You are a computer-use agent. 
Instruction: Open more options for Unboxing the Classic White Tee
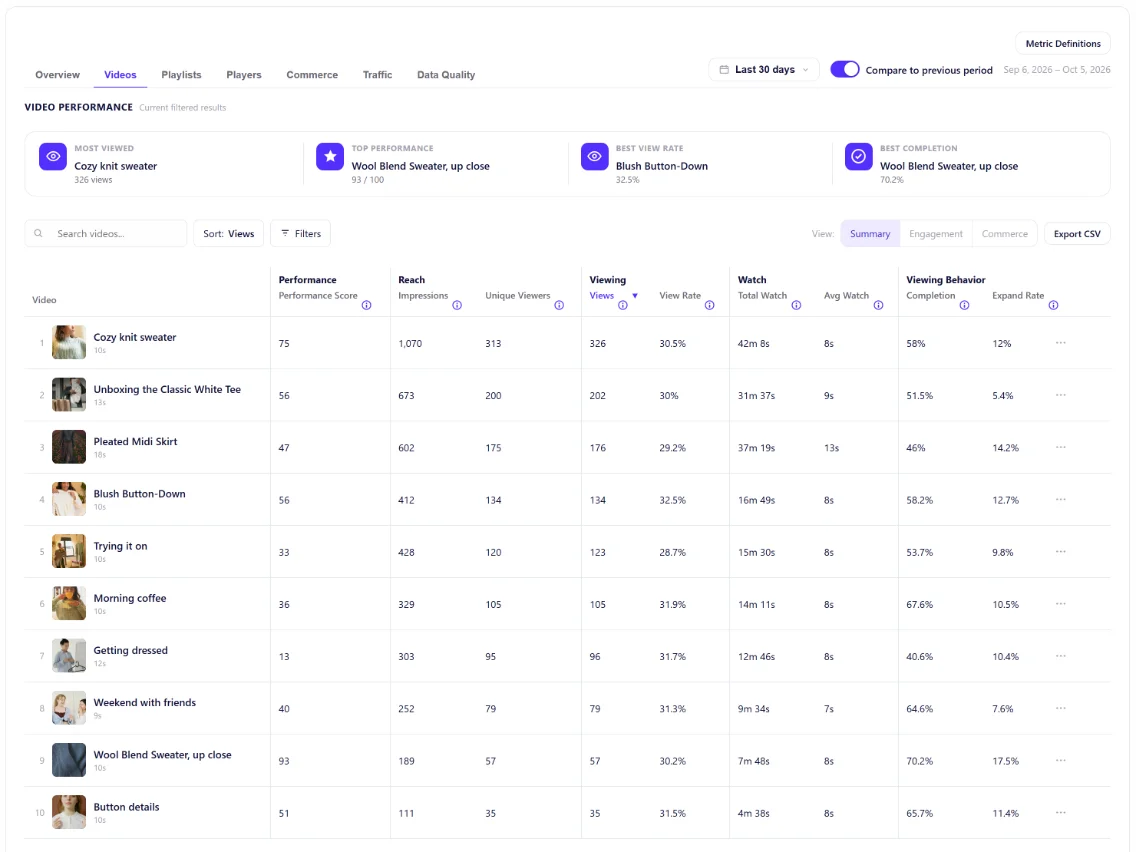[1061, 395]
